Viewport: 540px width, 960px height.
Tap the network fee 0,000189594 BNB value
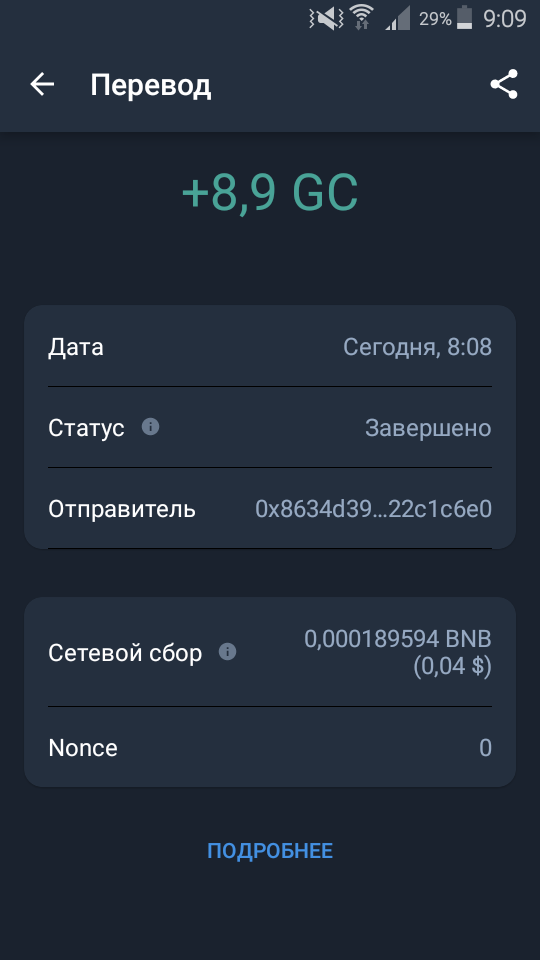point(398,639)
